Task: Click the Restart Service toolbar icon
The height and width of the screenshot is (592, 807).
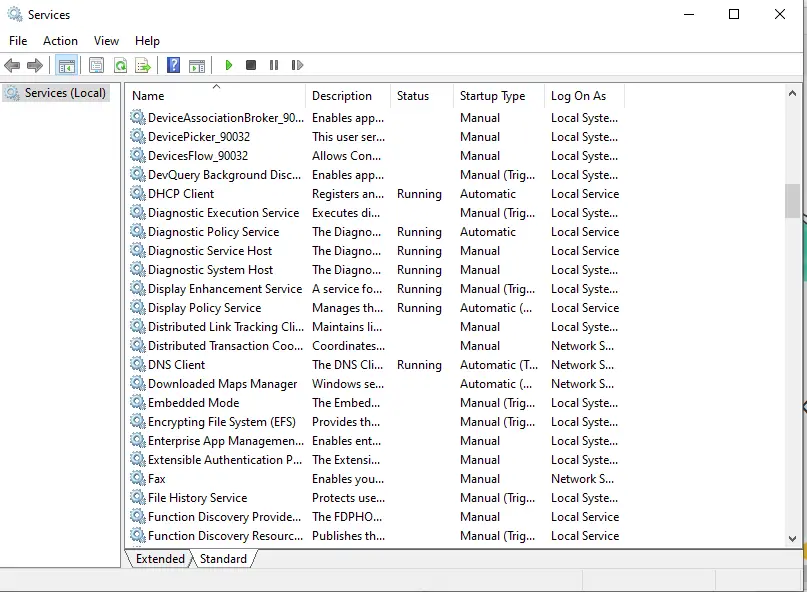Action: (297, 65)
